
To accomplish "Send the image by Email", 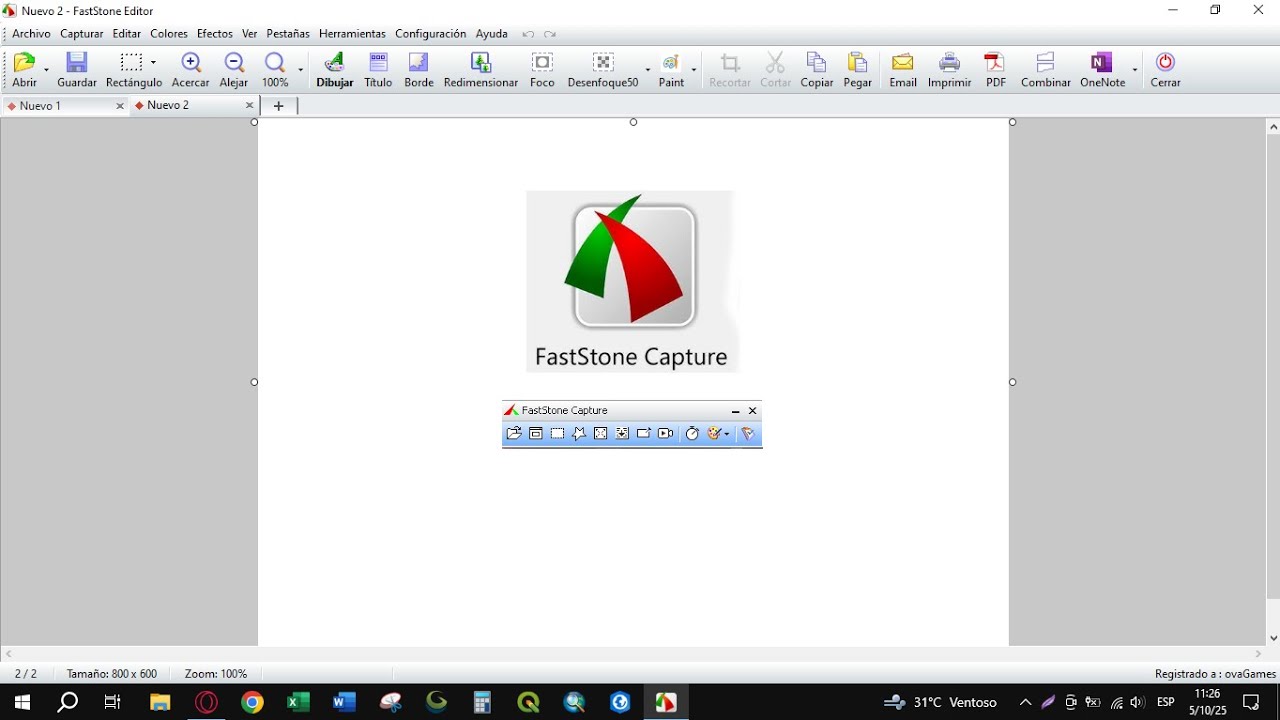I will [903, 70].
